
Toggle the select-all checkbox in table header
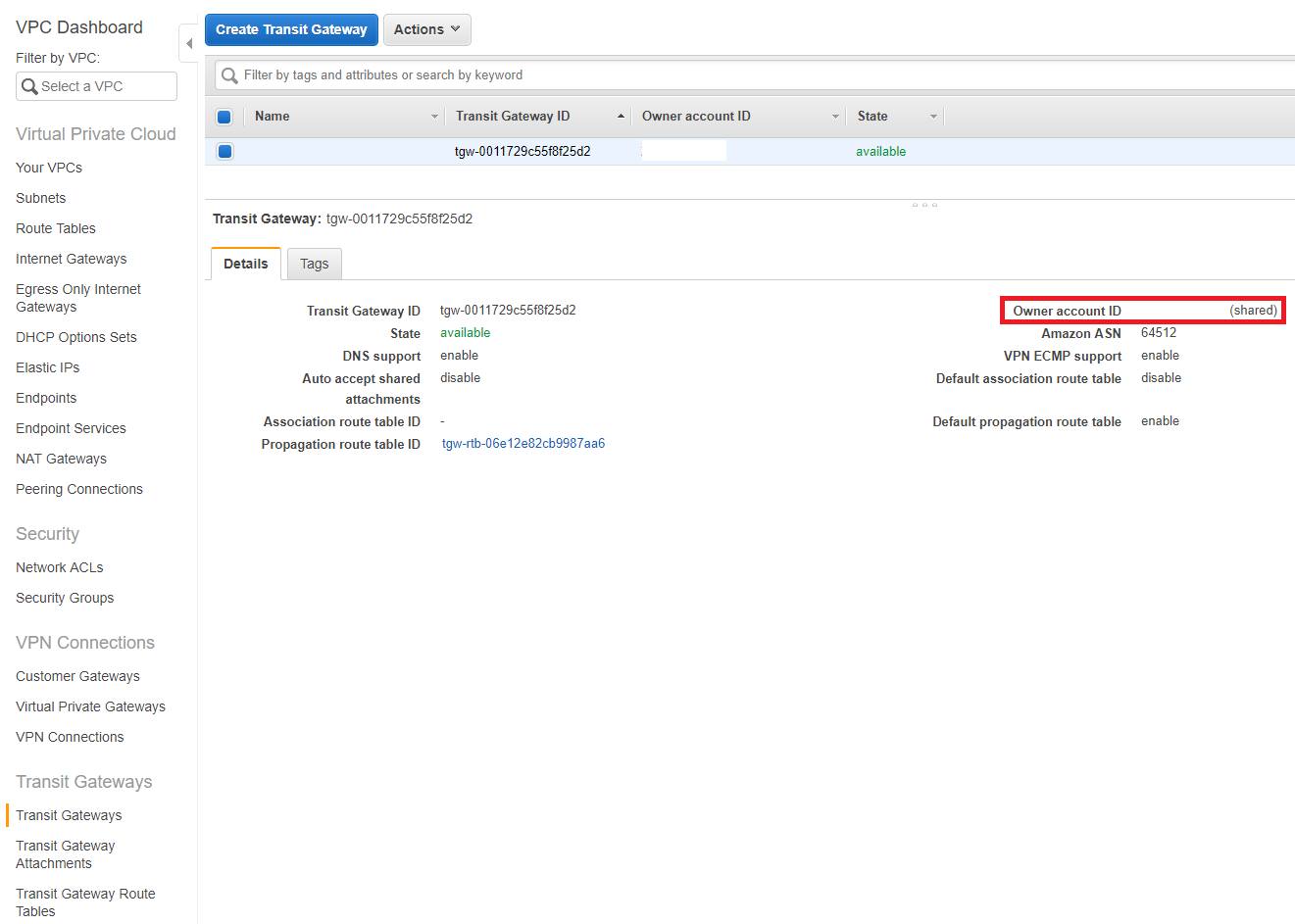tap(224, 117)
